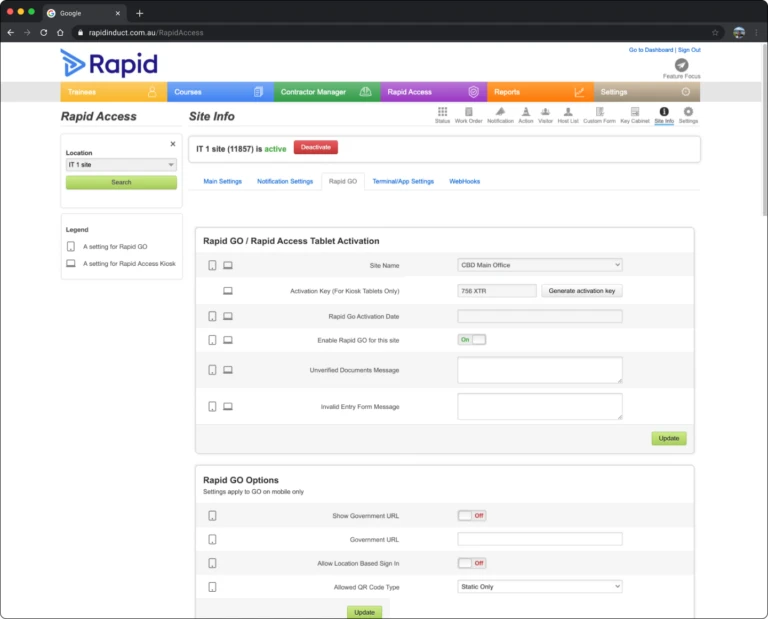Open the Settings menu in main nav
The width and height of the screenshot is (768, 619).
tap(647, 92)
